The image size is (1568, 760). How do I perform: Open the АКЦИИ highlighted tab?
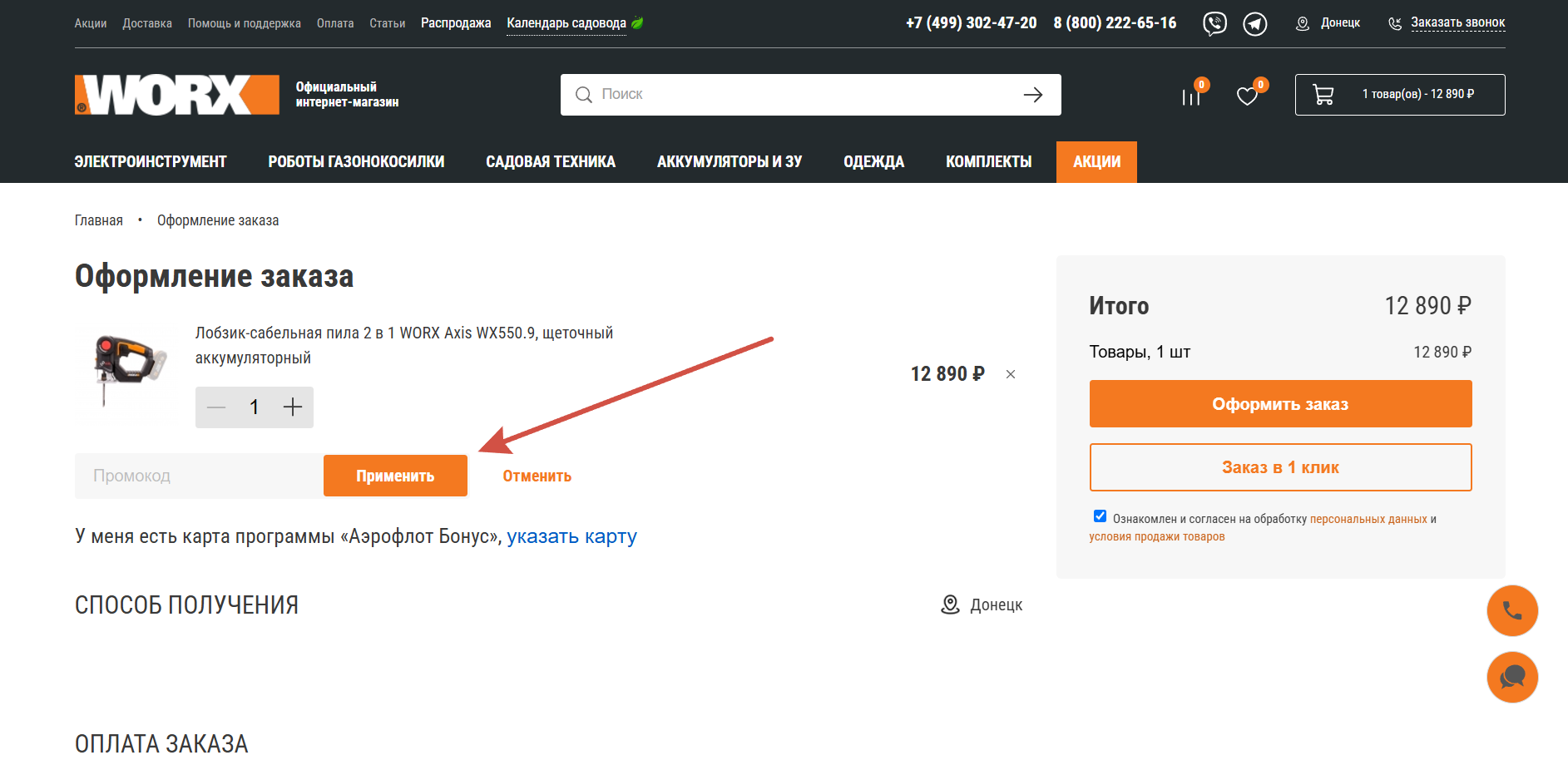tap(1096, 162)
